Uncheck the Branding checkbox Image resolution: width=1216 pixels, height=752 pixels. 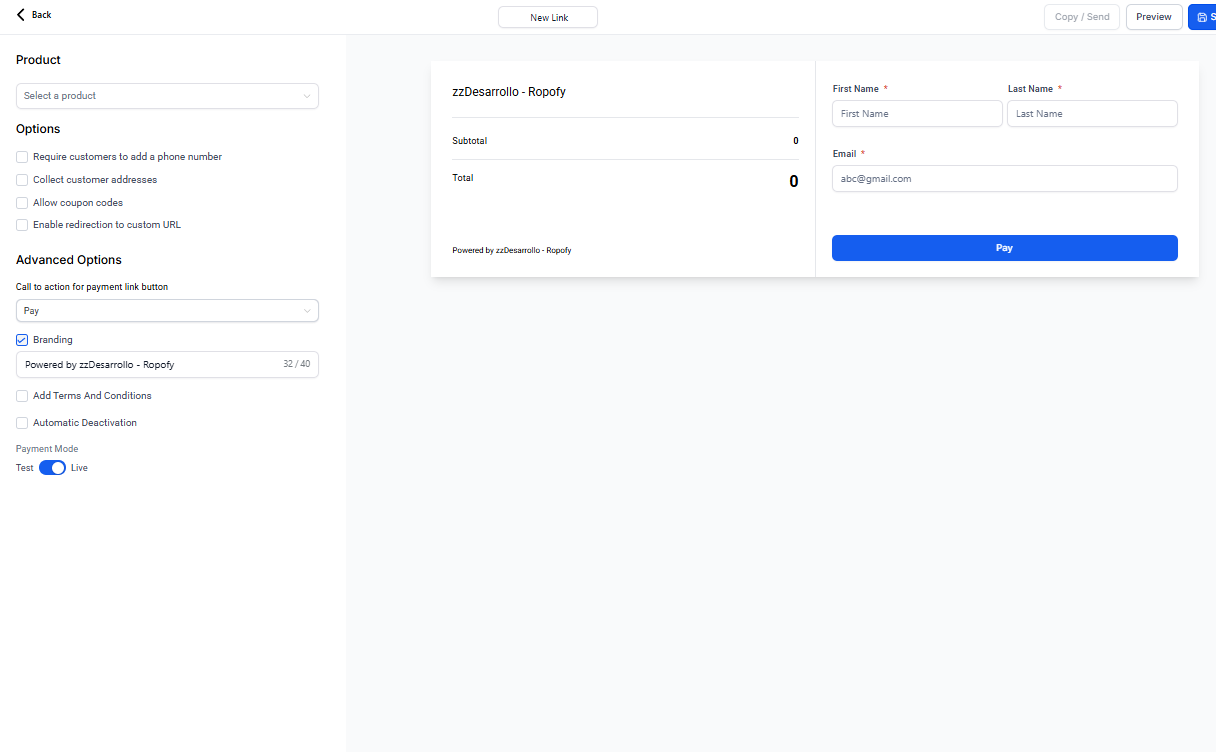(x=22, y=340)
